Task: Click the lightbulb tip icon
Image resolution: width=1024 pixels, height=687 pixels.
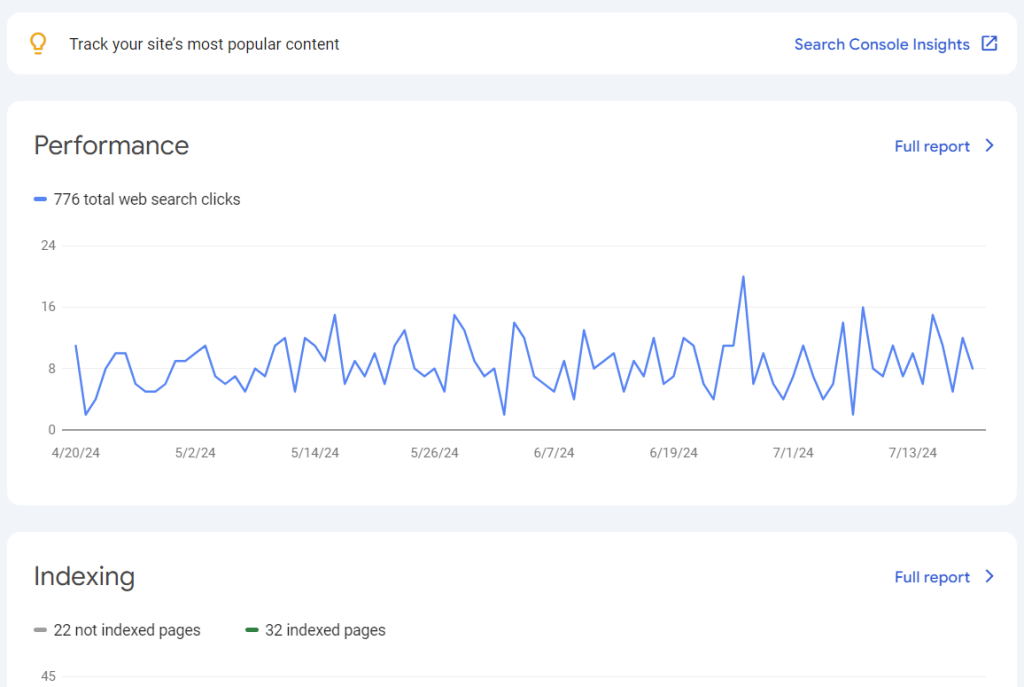Action: (x=38, y=44)
